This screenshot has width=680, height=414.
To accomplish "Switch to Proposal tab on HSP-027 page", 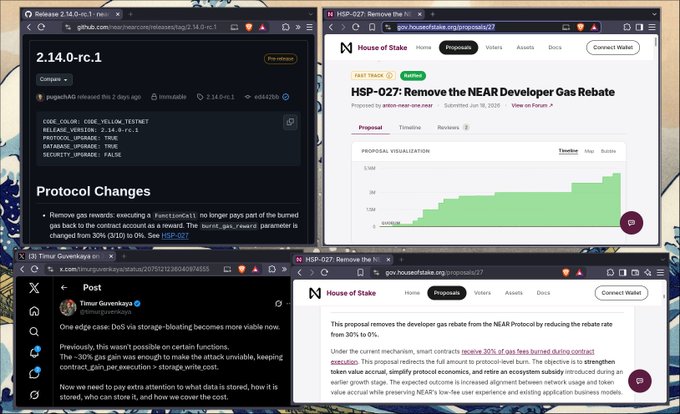I will tap(370, 127).
